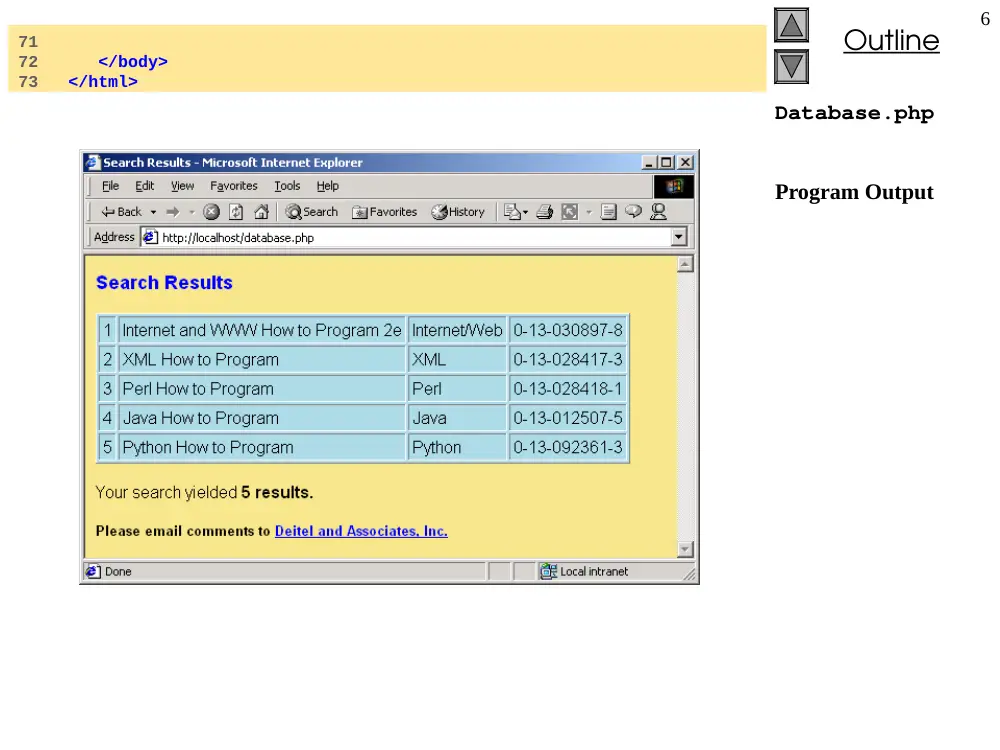Click the slide previous up-triangle button
The image size is (1000, 750).
click(x=791, y=25)
